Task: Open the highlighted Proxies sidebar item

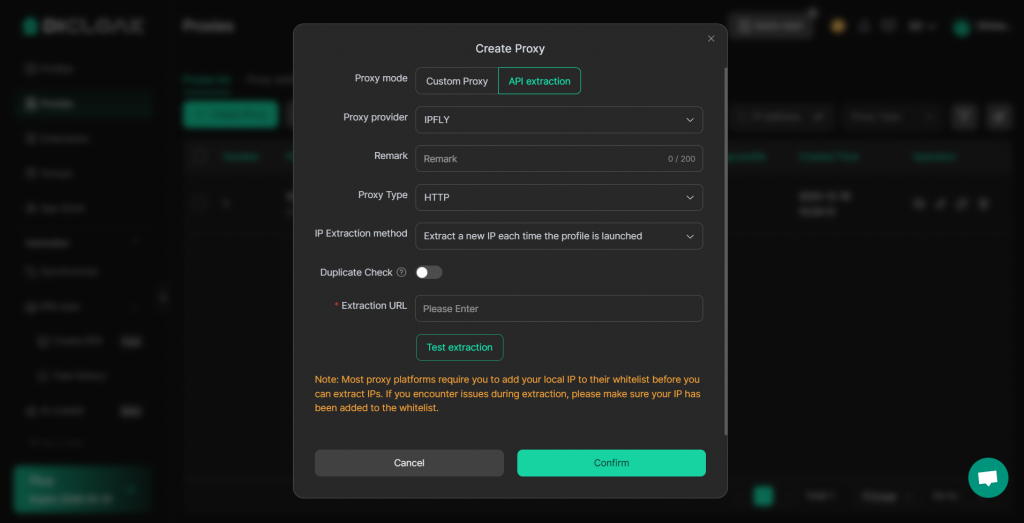Action: [x=83, y=103]
